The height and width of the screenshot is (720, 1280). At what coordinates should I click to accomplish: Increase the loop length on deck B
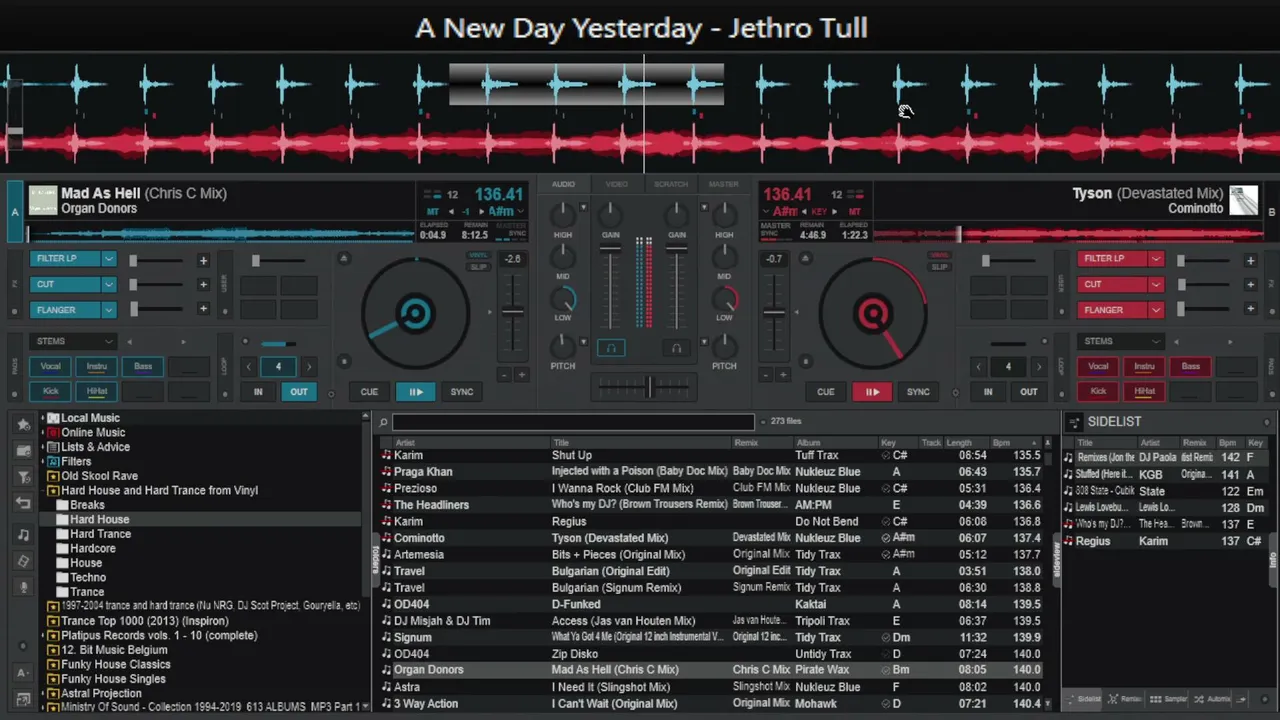pyautogui.click(x=1038, y=367)
